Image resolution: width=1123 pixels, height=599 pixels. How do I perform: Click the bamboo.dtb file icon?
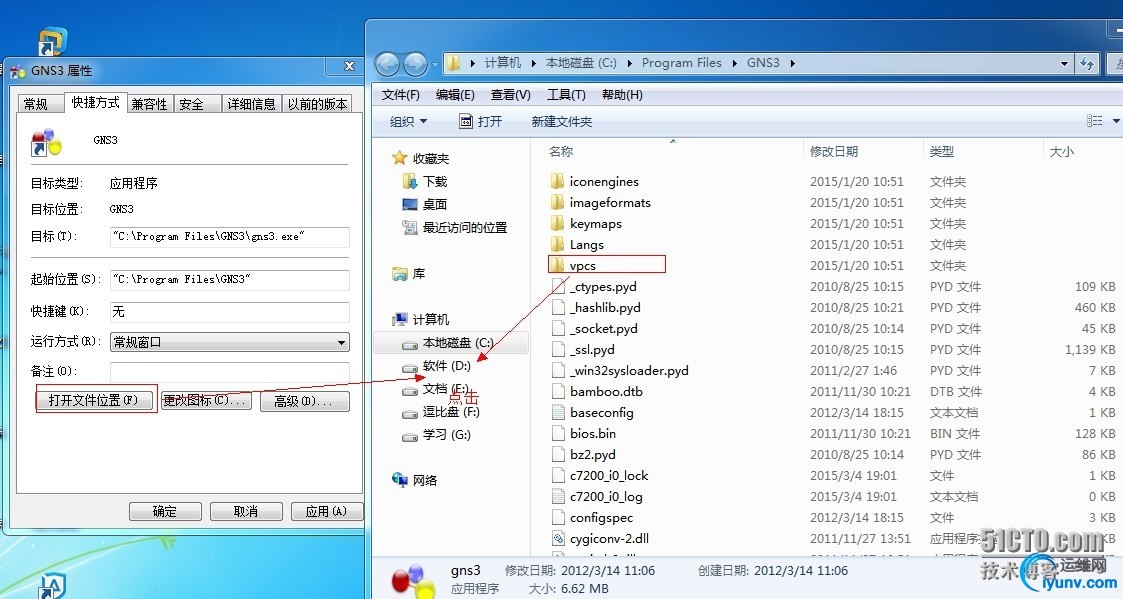(x=559, y=391)
